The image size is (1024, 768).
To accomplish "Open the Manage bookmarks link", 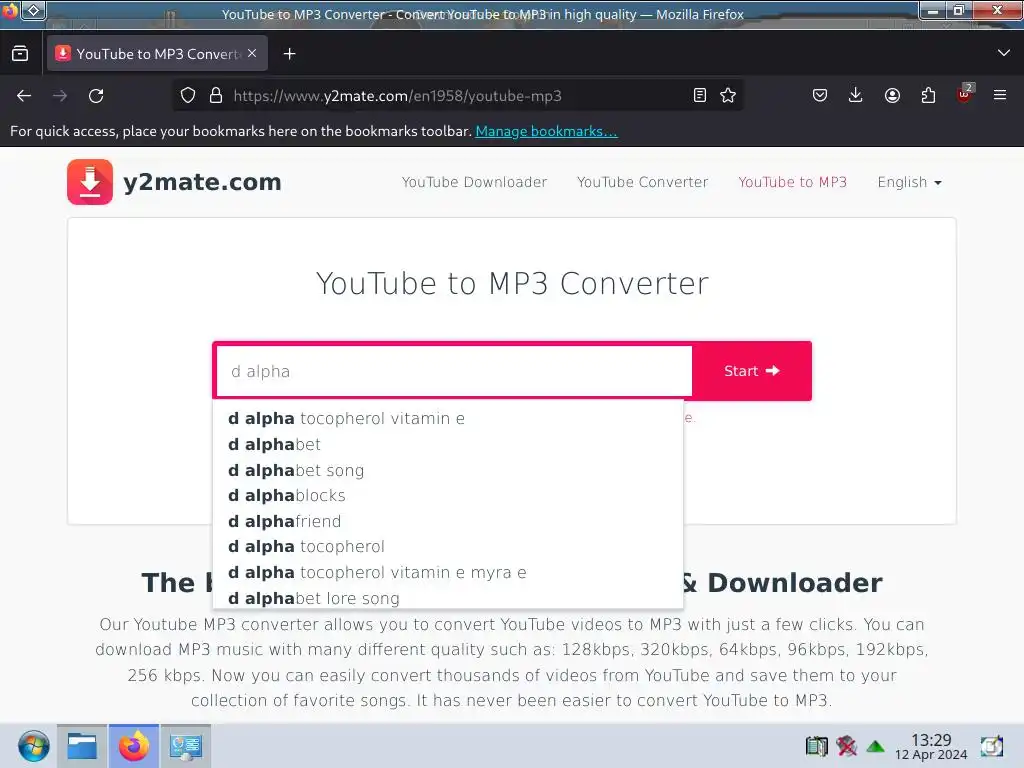I will pyautogui.click(x=546, y=131).
